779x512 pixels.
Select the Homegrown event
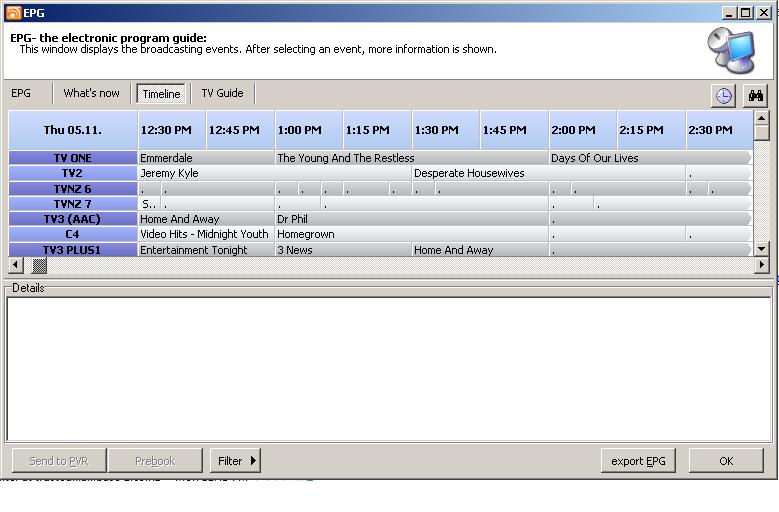(411, 234)
